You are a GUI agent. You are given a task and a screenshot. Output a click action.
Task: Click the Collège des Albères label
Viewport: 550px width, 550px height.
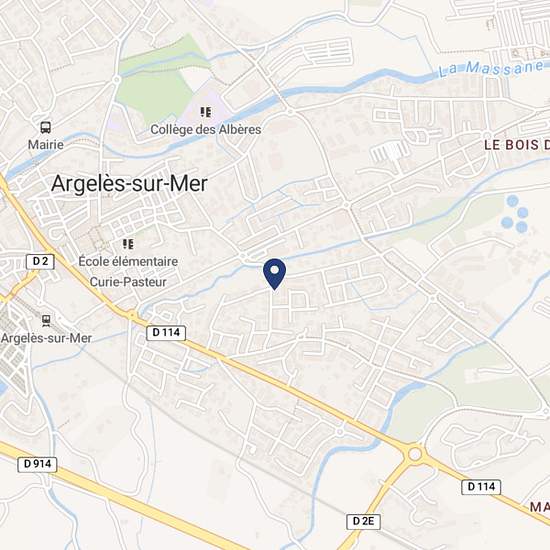[x=206, y=129]
